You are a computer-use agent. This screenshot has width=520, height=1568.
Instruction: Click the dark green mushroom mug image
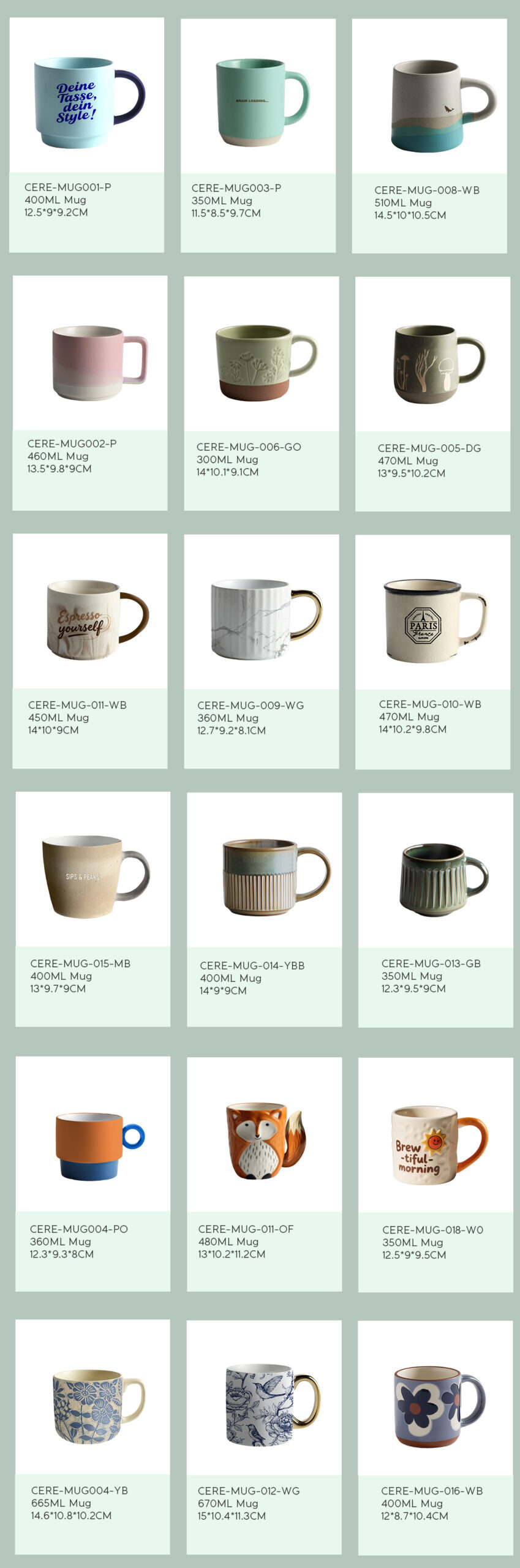tap(439, 364)
